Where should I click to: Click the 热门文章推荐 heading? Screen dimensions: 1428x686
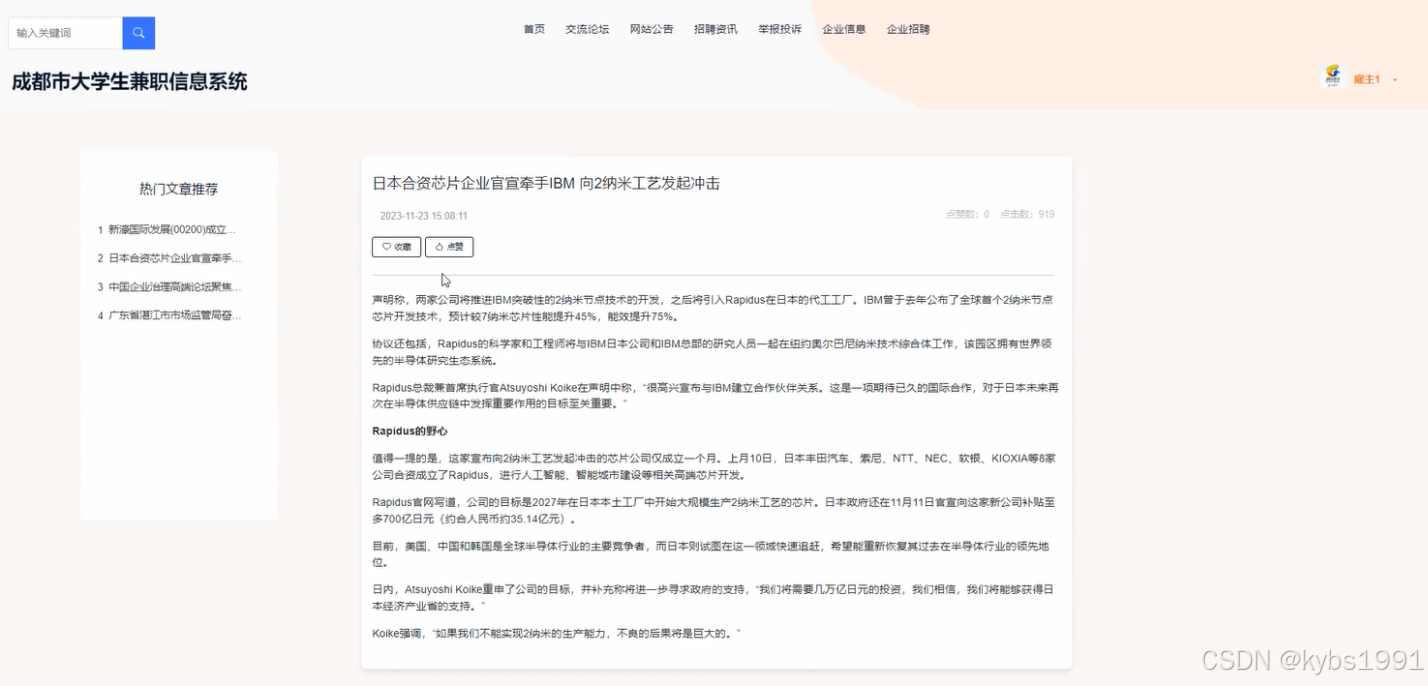pos(178,188)
